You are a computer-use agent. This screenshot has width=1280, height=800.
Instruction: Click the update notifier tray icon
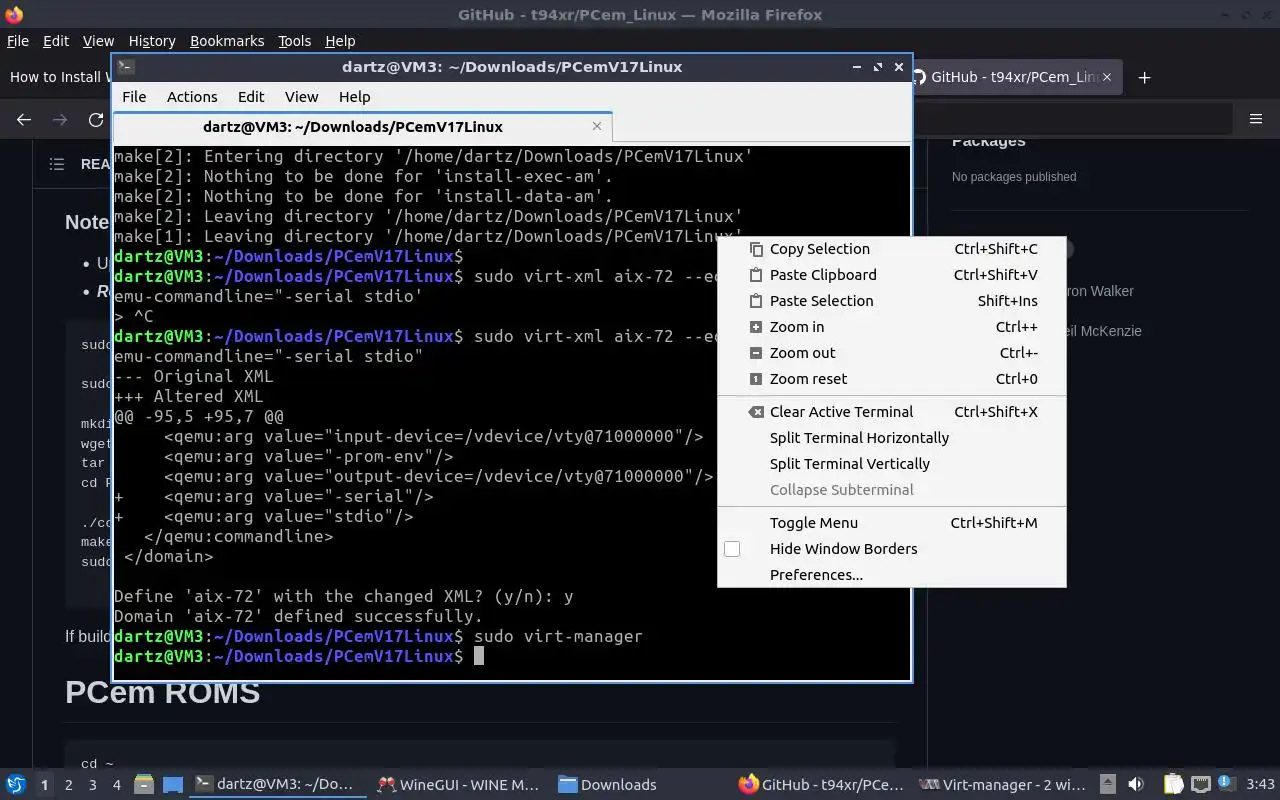point(1226,785)
